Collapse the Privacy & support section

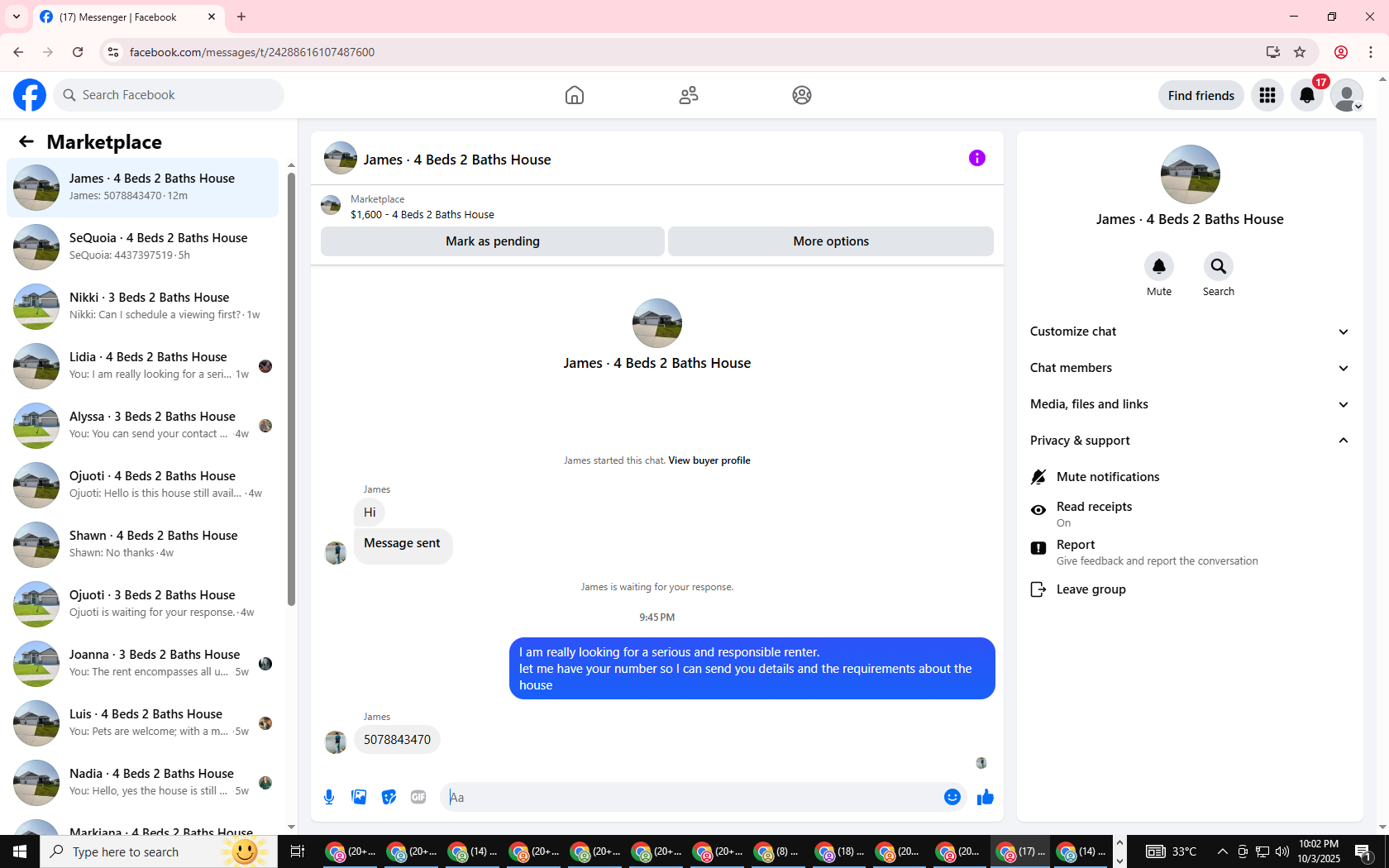tap(1189, 441)
